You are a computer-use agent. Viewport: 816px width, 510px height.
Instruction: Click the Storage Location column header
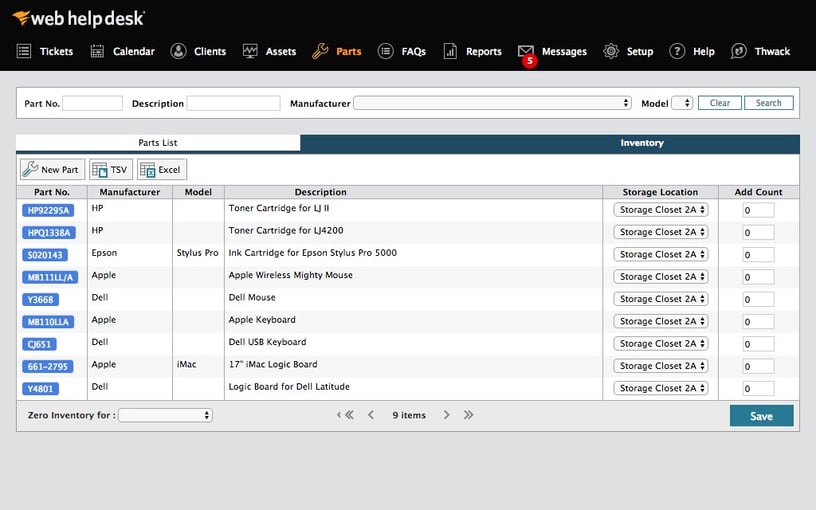coord(660,192)
